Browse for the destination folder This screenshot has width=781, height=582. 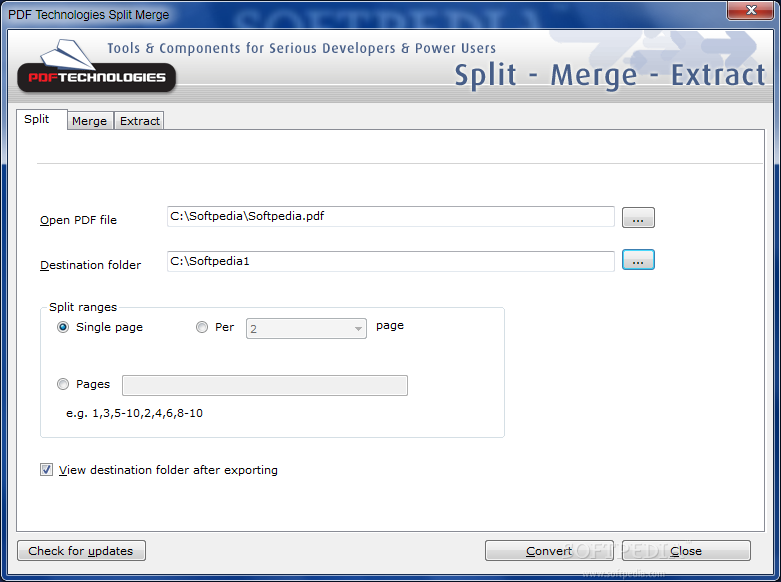(638, 260)
